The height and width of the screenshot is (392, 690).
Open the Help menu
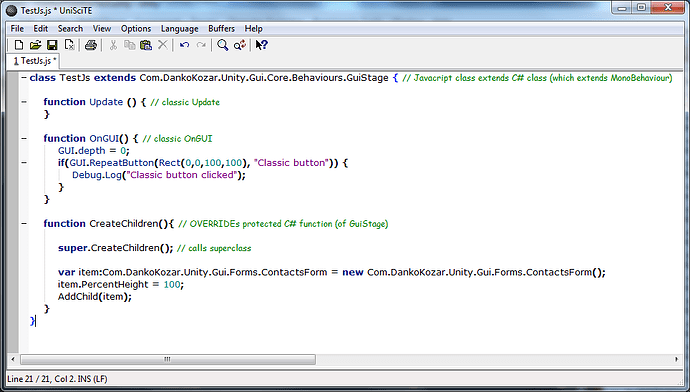253,29
